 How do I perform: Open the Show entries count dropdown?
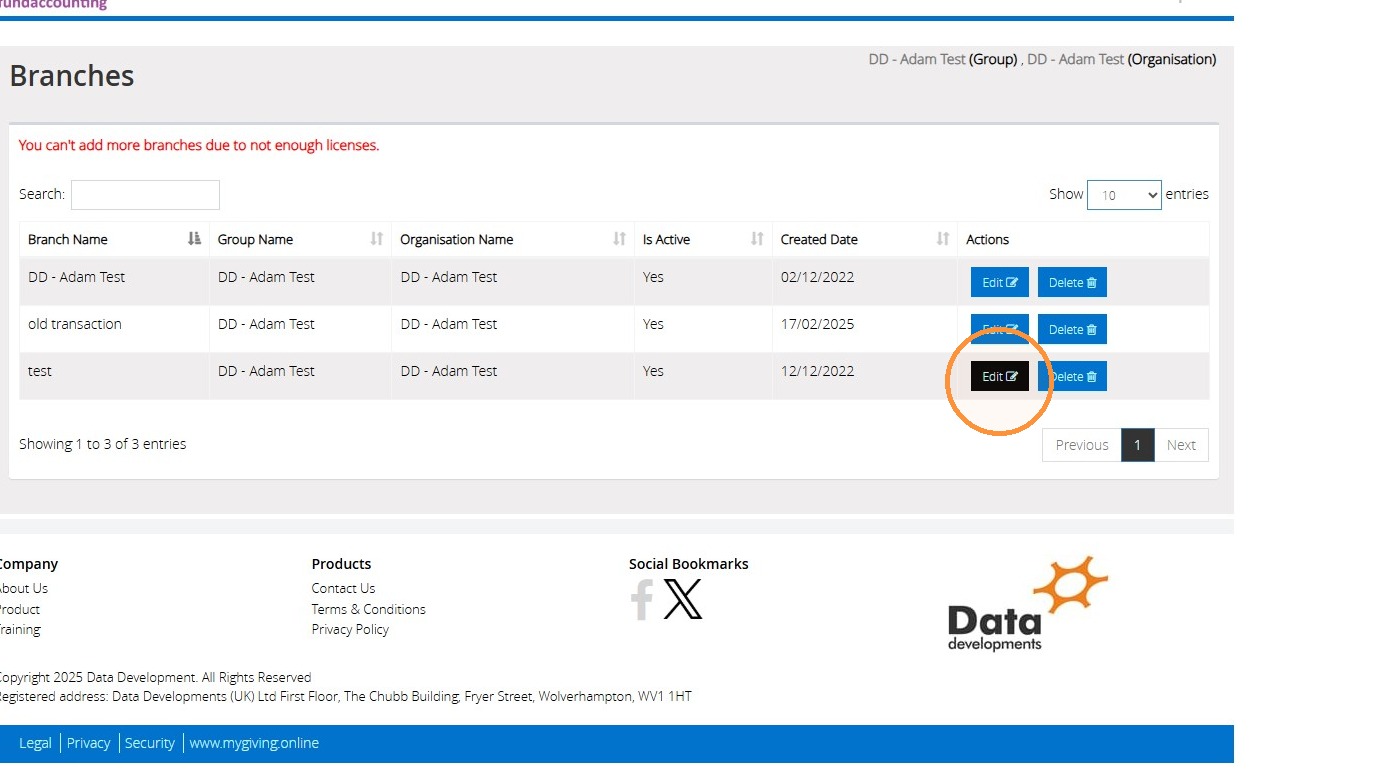[x=1124, y=195]
